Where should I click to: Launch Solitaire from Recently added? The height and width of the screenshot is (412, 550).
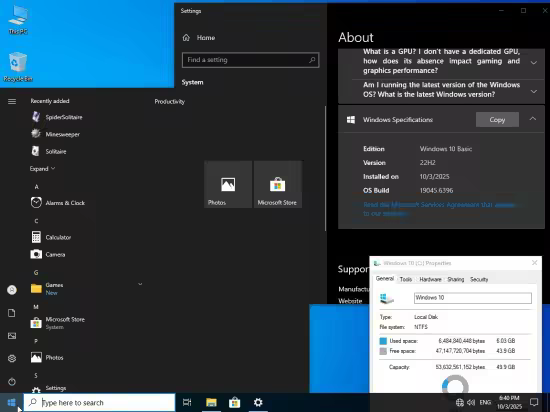(49, 151)
